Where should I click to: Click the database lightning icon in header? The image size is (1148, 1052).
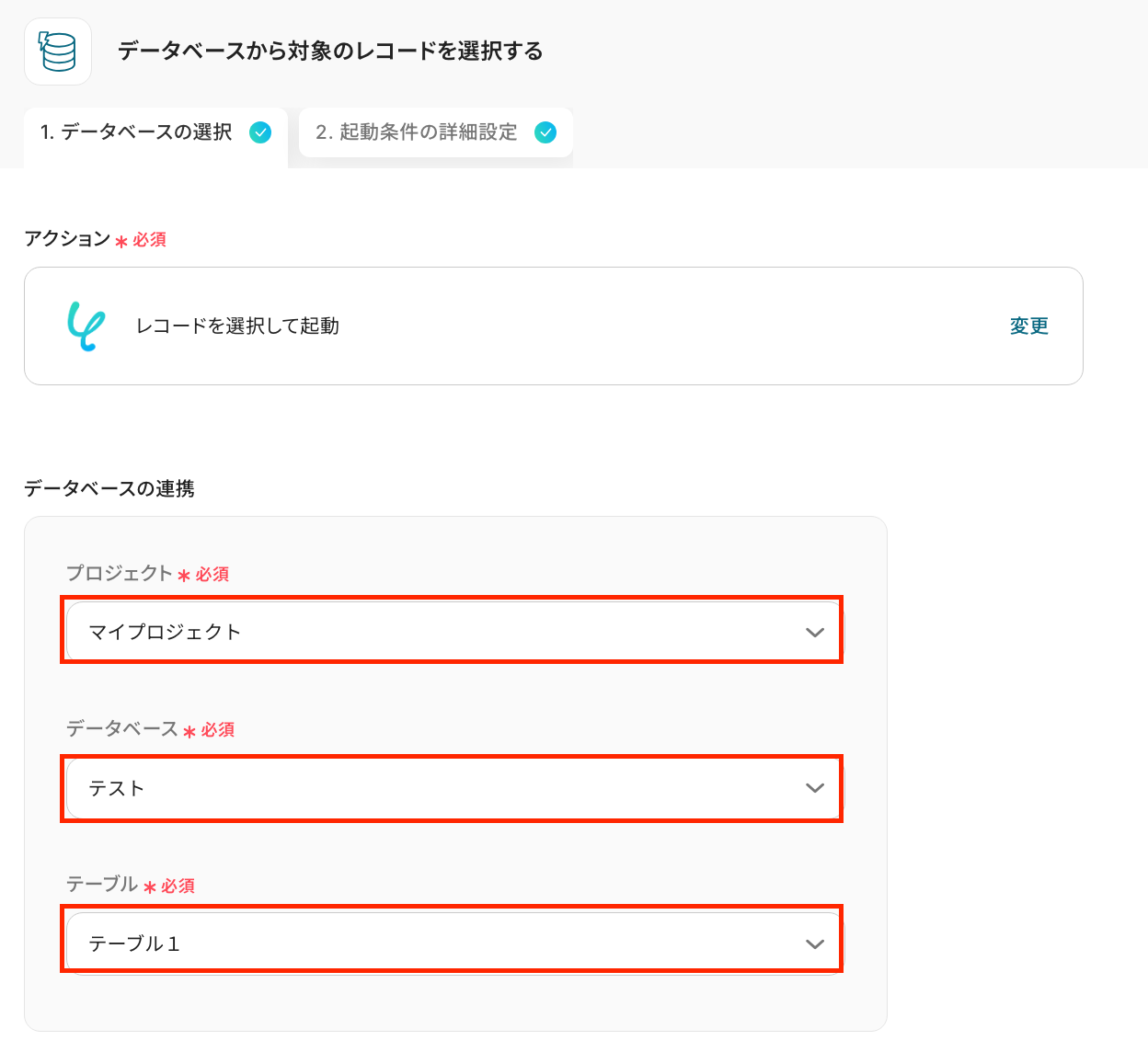[57, 51]
